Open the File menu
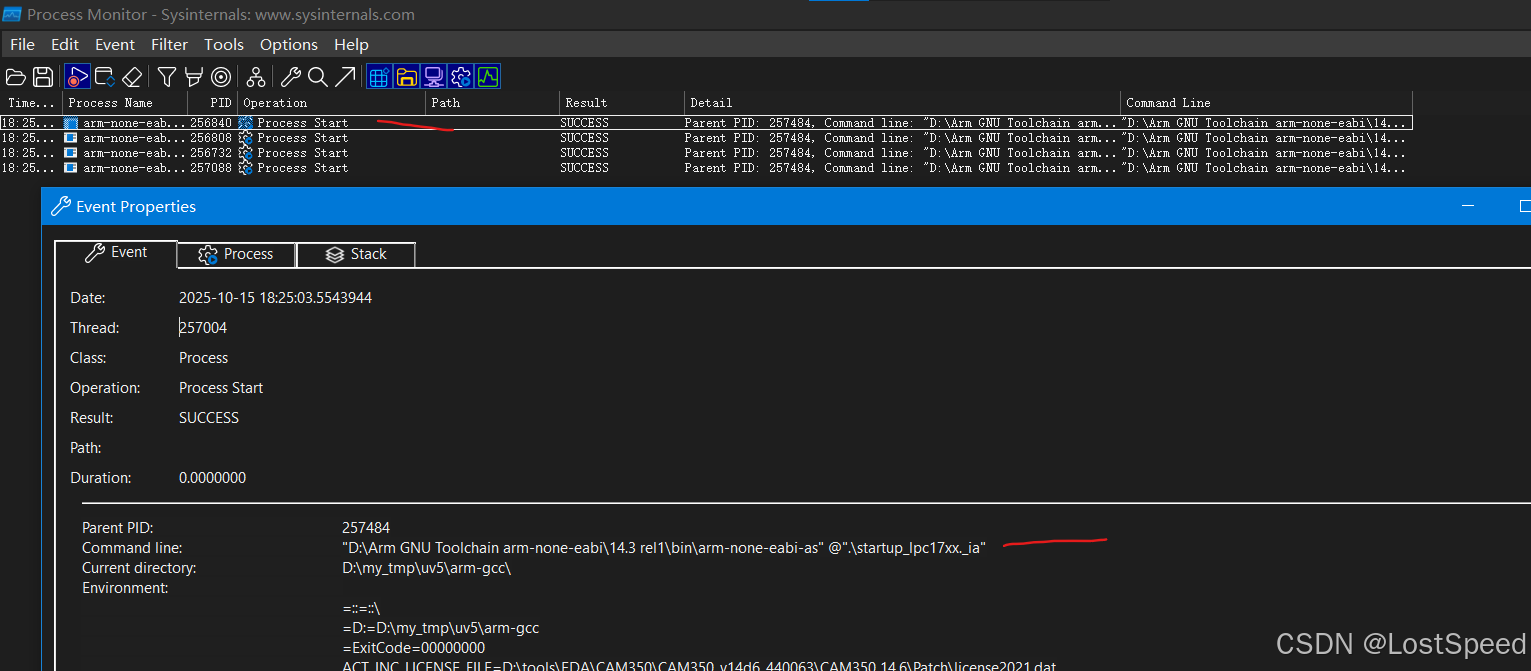 22,44
